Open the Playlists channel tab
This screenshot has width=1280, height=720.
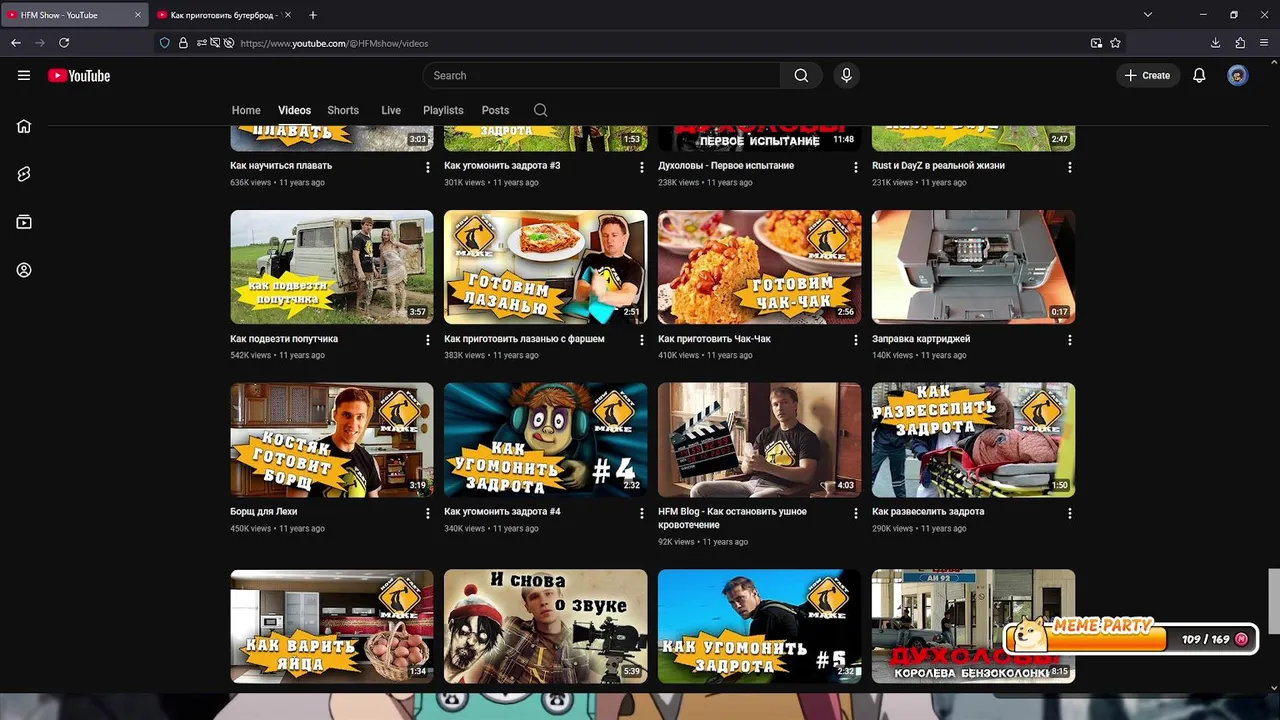click(443, 110)
